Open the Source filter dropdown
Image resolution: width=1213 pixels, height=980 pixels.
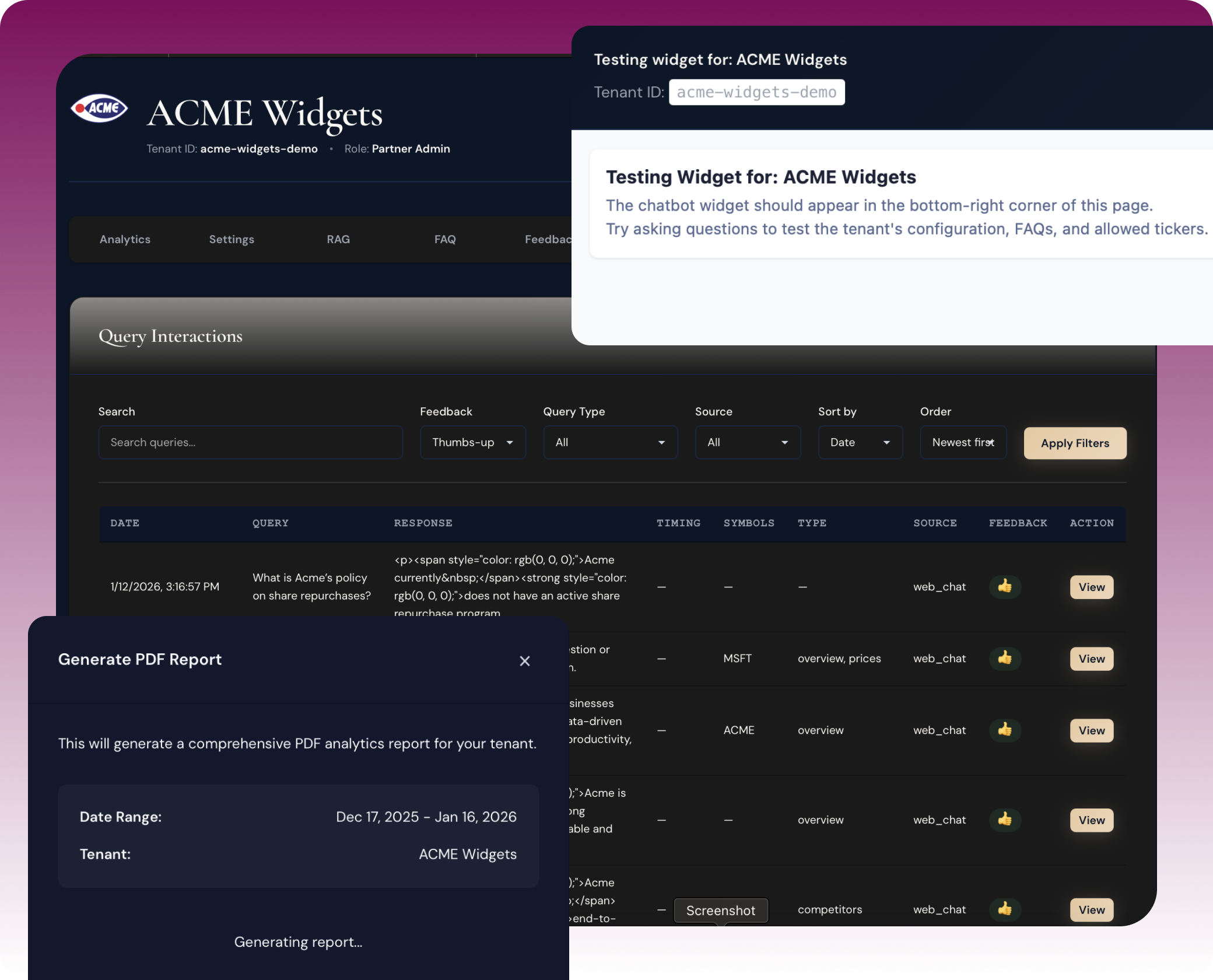click(747, 442)
